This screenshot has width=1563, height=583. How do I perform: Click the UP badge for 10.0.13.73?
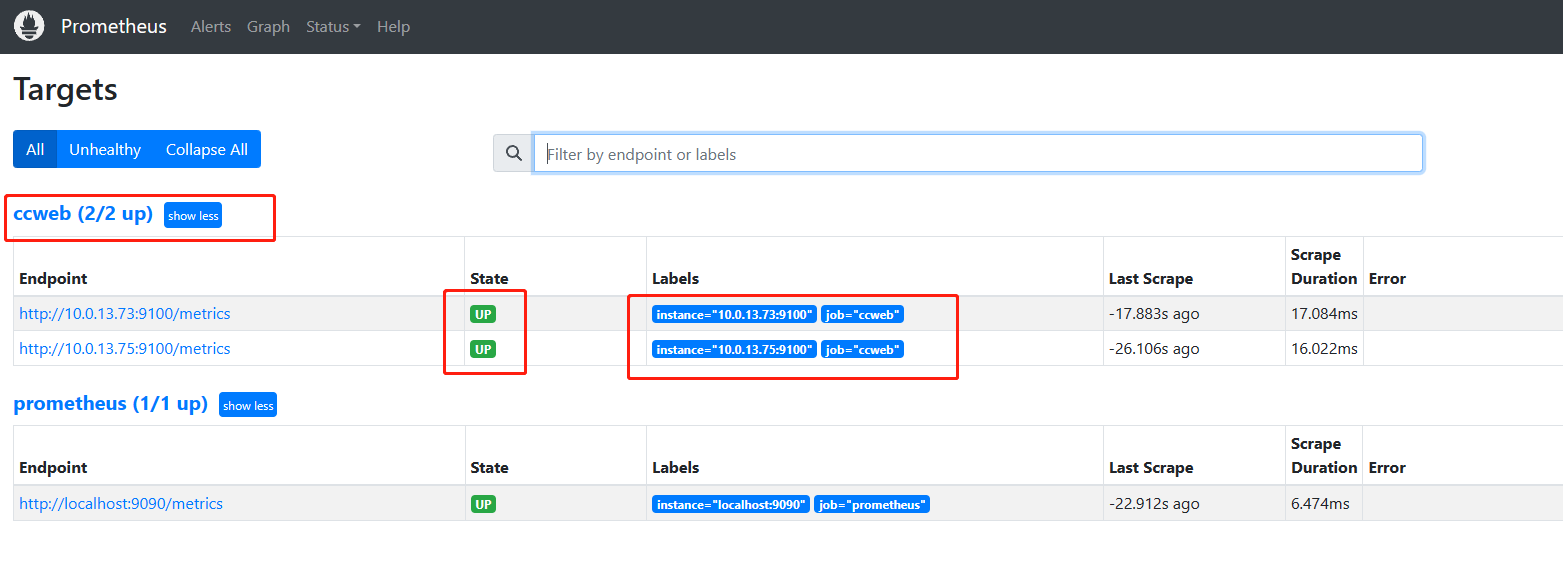click(x=483, y=314)
